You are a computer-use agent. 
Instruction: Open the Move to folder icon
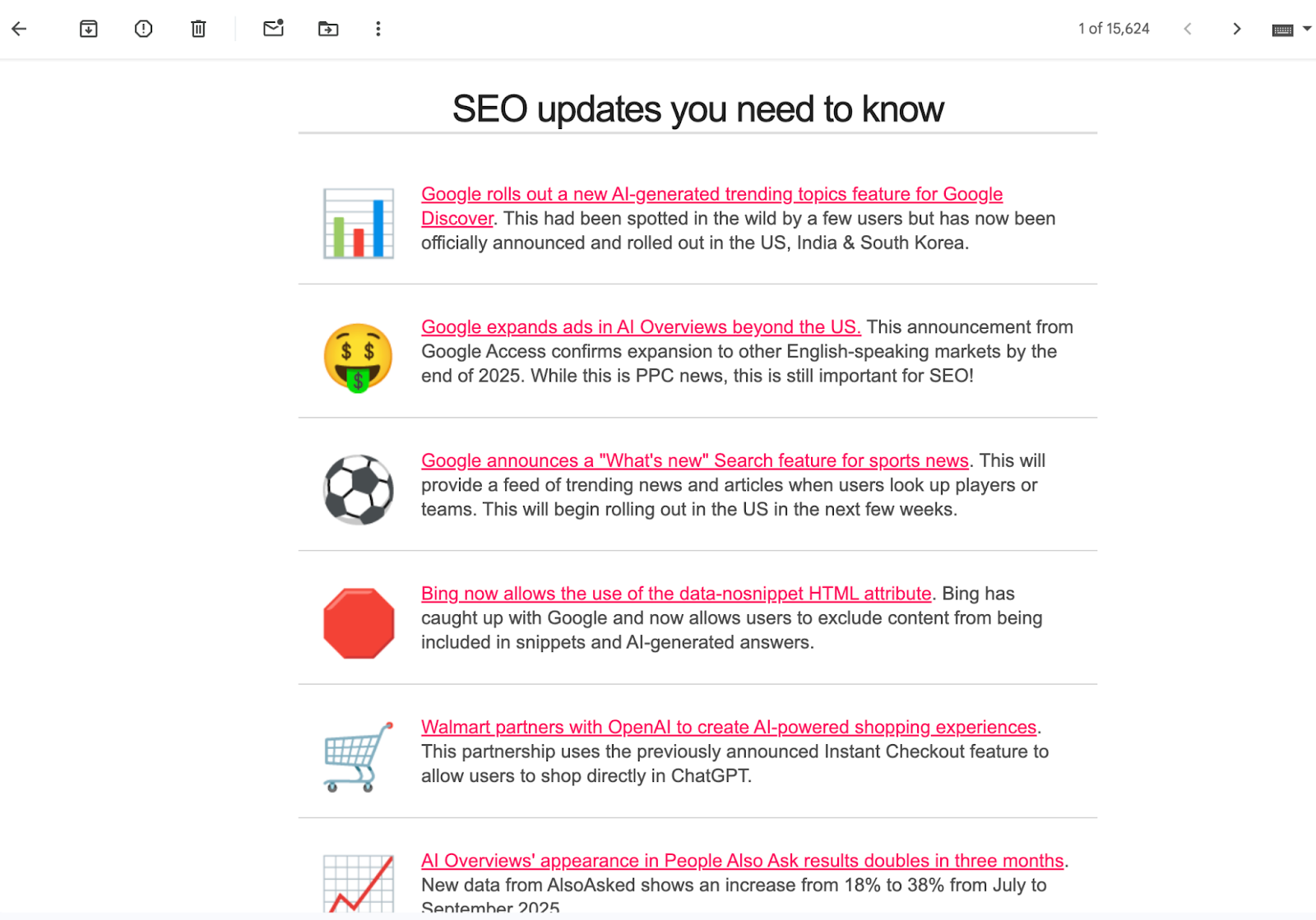coord(328,29)
